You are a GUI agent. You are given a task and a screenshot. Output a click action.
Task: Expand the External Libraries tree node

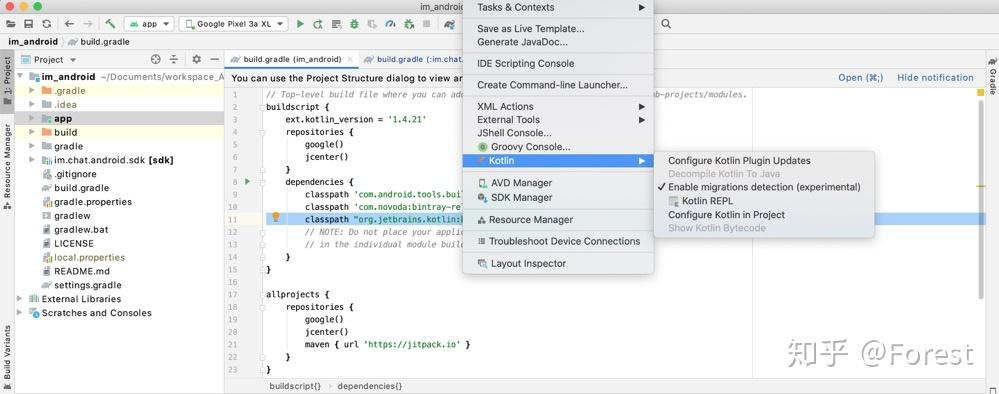[x=20, y=298]
